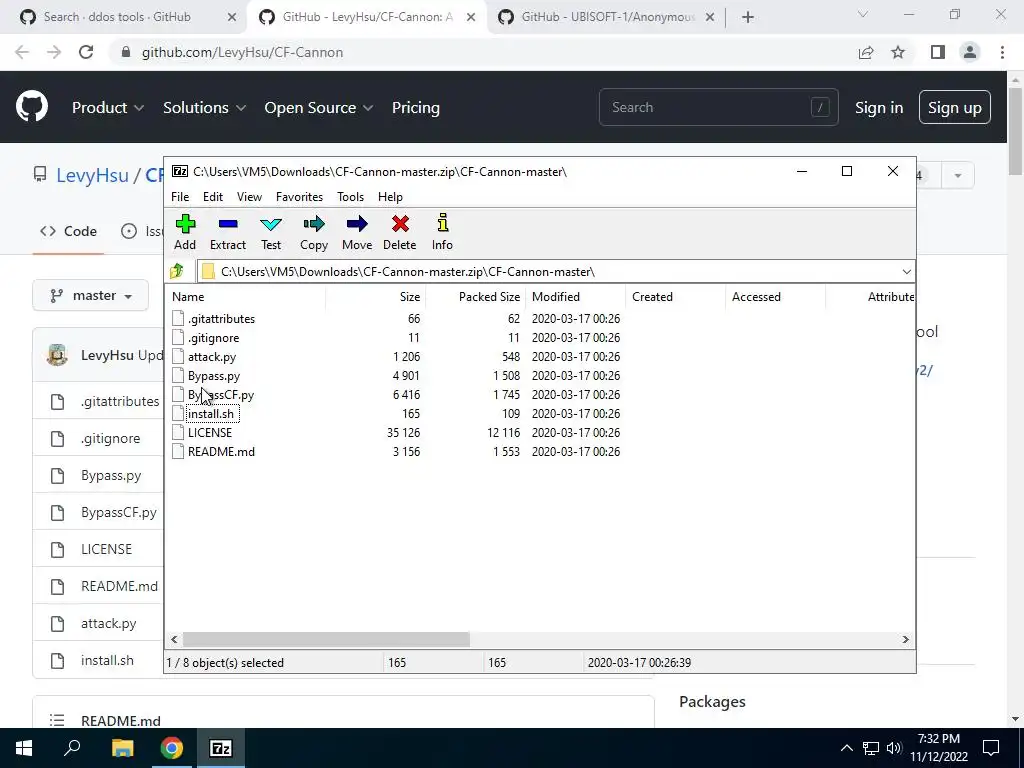Click the right arrow of the 7-Zip scrollbar
Image resolution: width=1024 pixels, height=768 pixels.
tap(906, 639)
